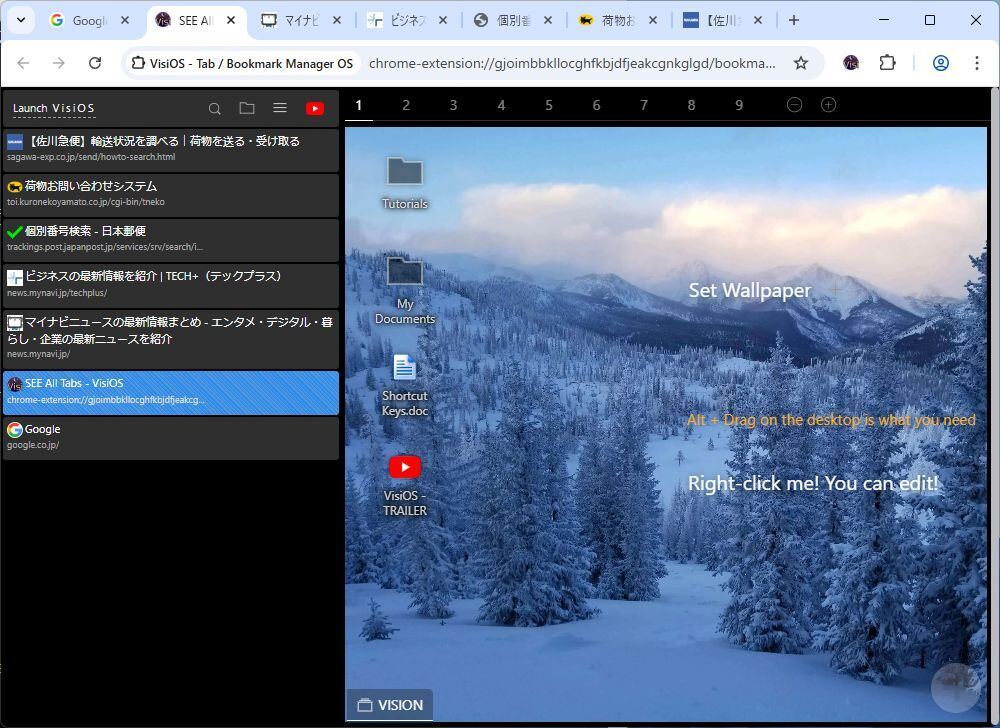The width and height of the screenshot is (1000, 728).
Task: Click the Right-click me! You can edit! text
Action: coord(813,483)
